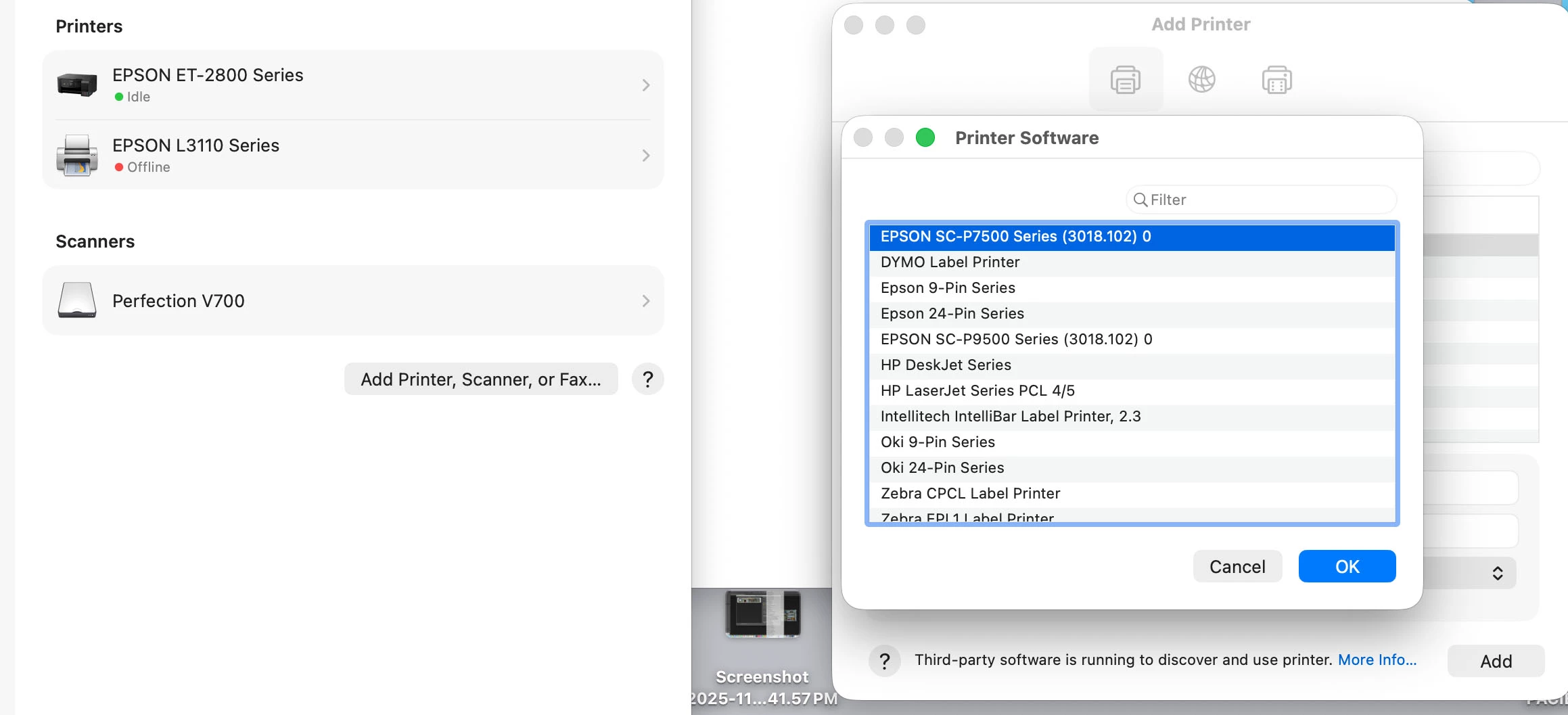Select Intellitech IntelliBar Label Printer entry
This screenshot has width=1568, height=715.
click(x=1132, y=417)
